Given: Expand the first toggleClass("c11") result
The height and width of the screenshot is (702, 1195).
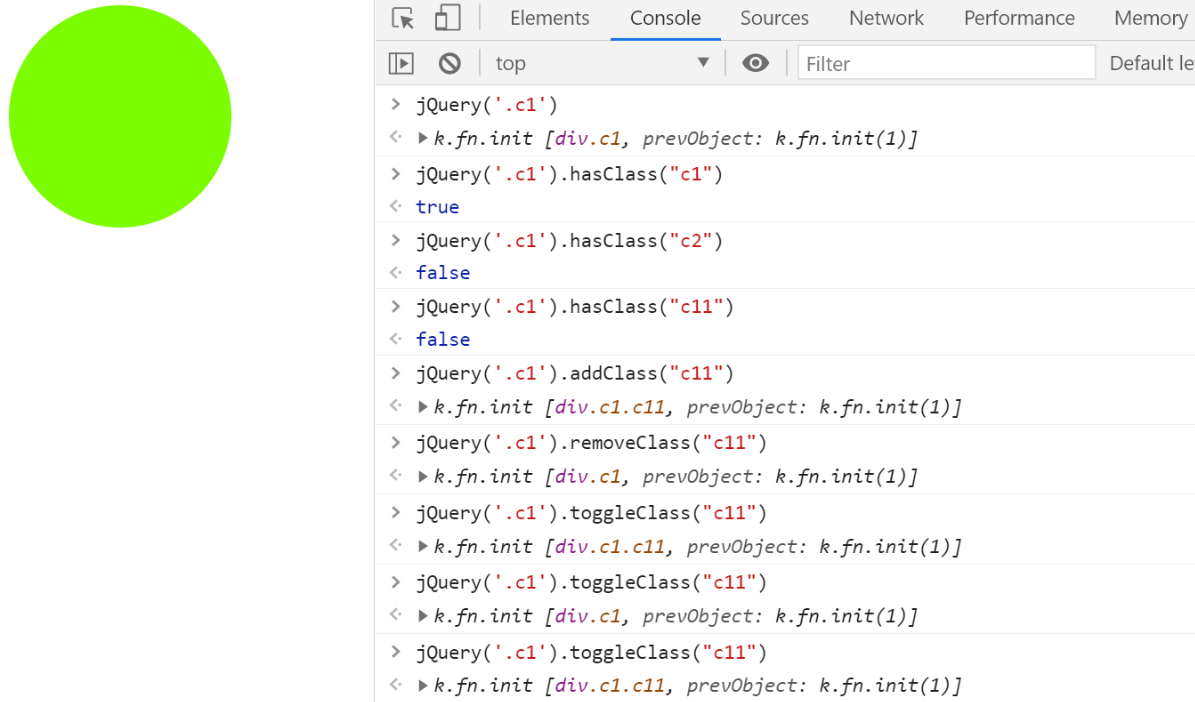Looking at the screenshot, I should tap(422, 547).
